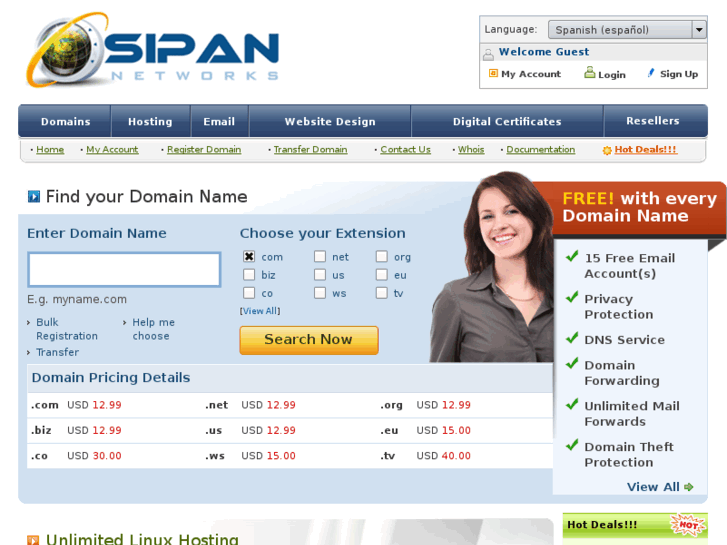Click the Hot Deals sun icon in submenu
Image resolution: width=727 pixels, height=545 pixels.
click(x=607, y=150)
